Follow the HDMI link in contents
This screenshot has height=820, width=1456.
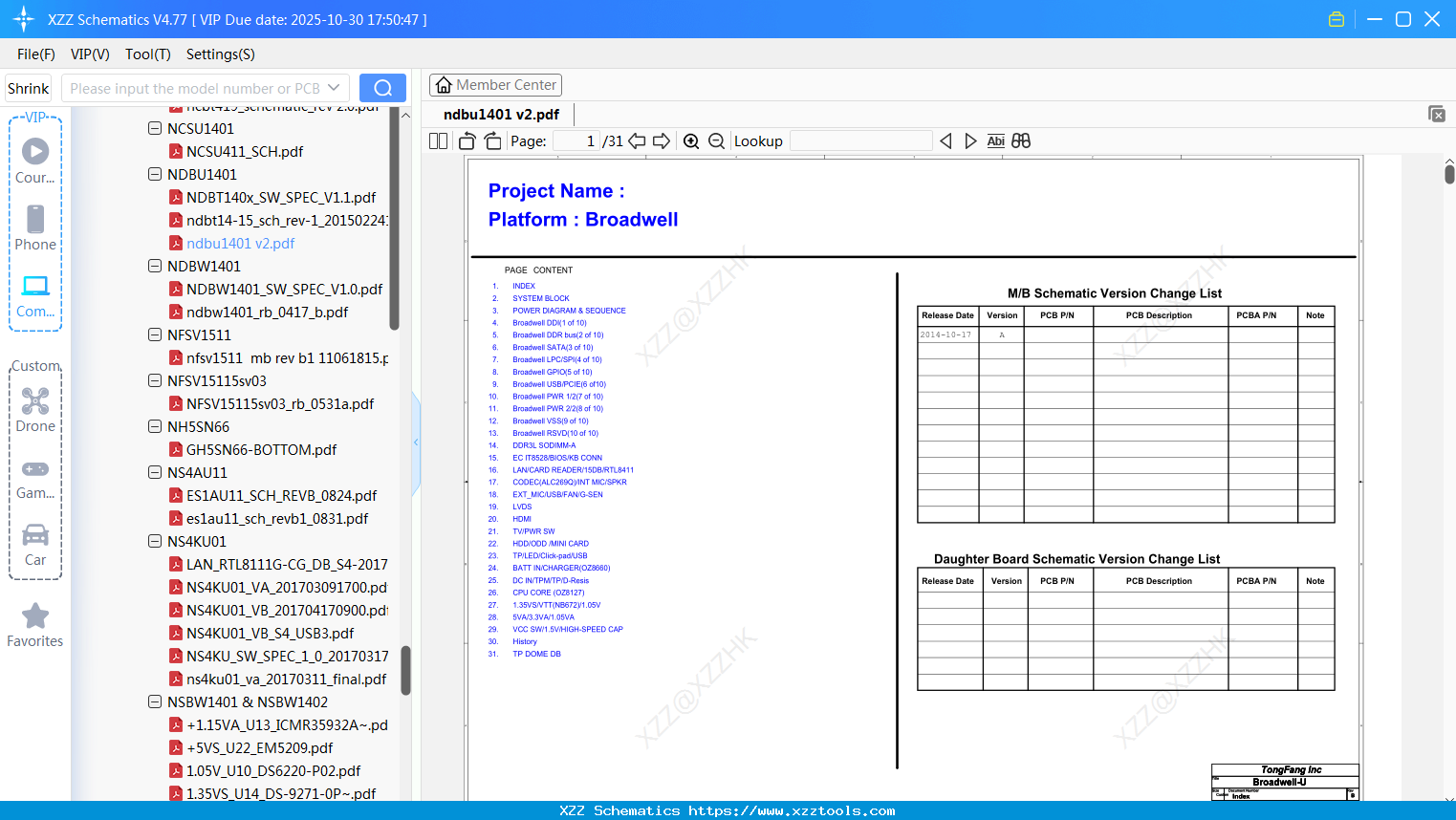pos(522,519)
